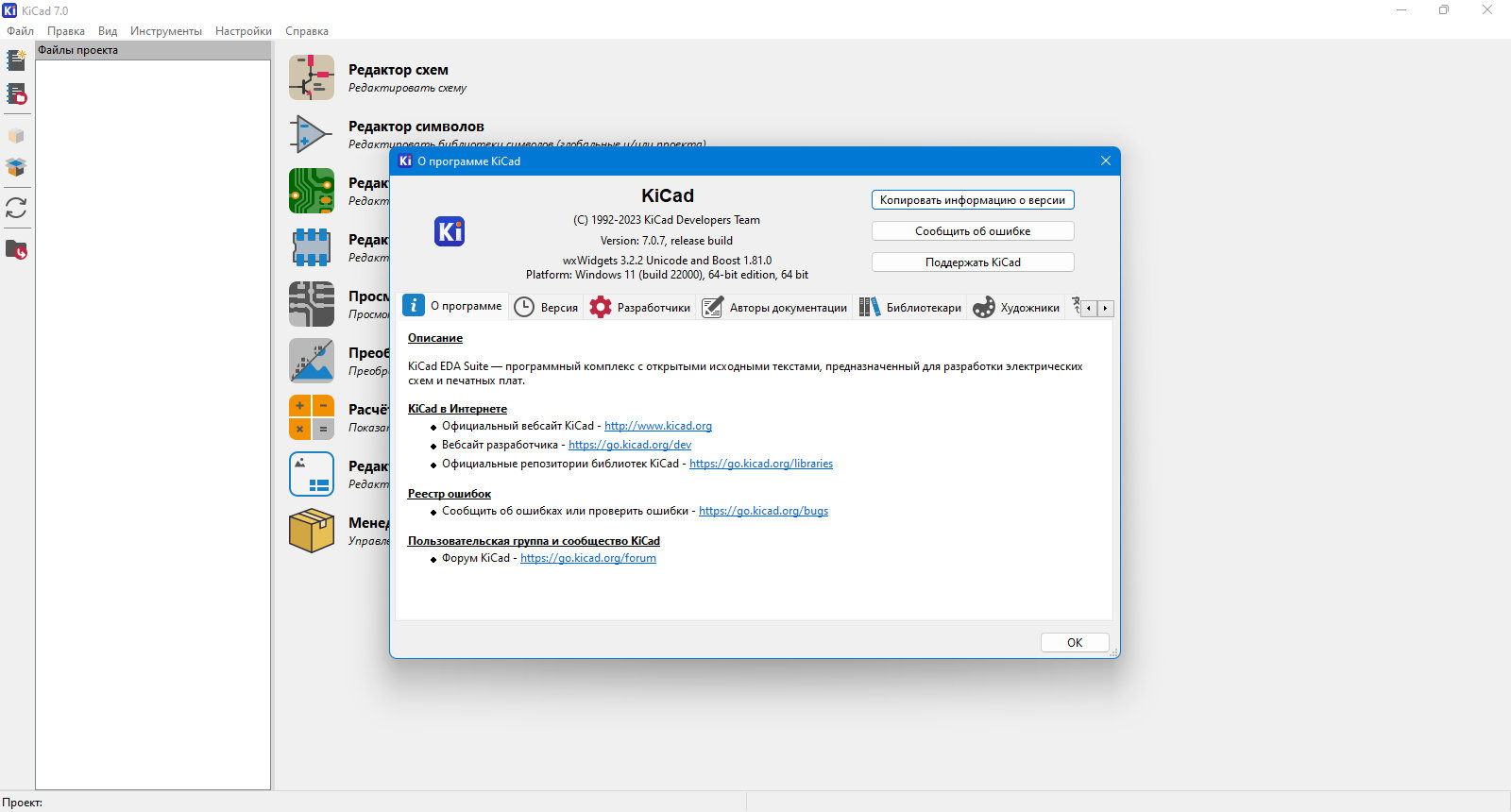Click the wxWidgets 3.2.2 Unicode and Boost line
This screenshot has width=1511, height=812.
tap(667, 261)
